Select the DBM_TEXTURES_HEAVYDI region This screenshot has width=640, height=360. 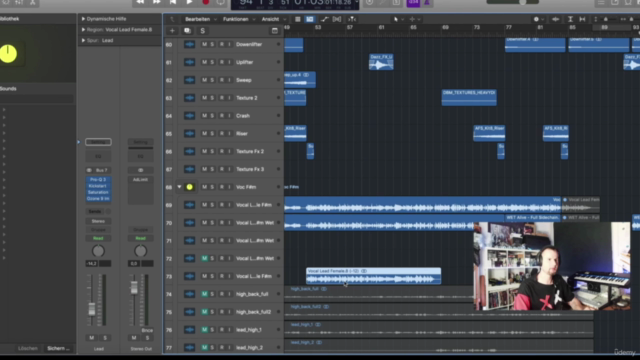[x=469, y=98]
